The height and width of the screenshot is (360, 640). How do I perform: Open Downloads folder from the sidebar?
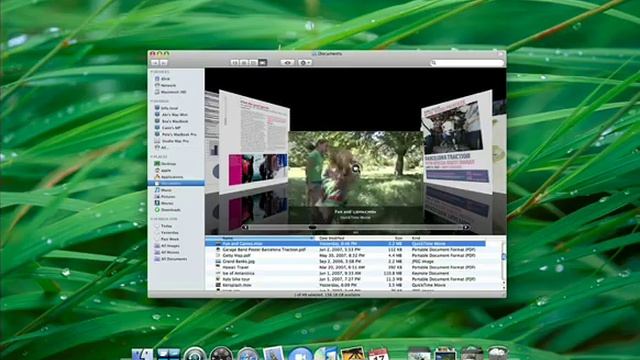click(168, 209)
